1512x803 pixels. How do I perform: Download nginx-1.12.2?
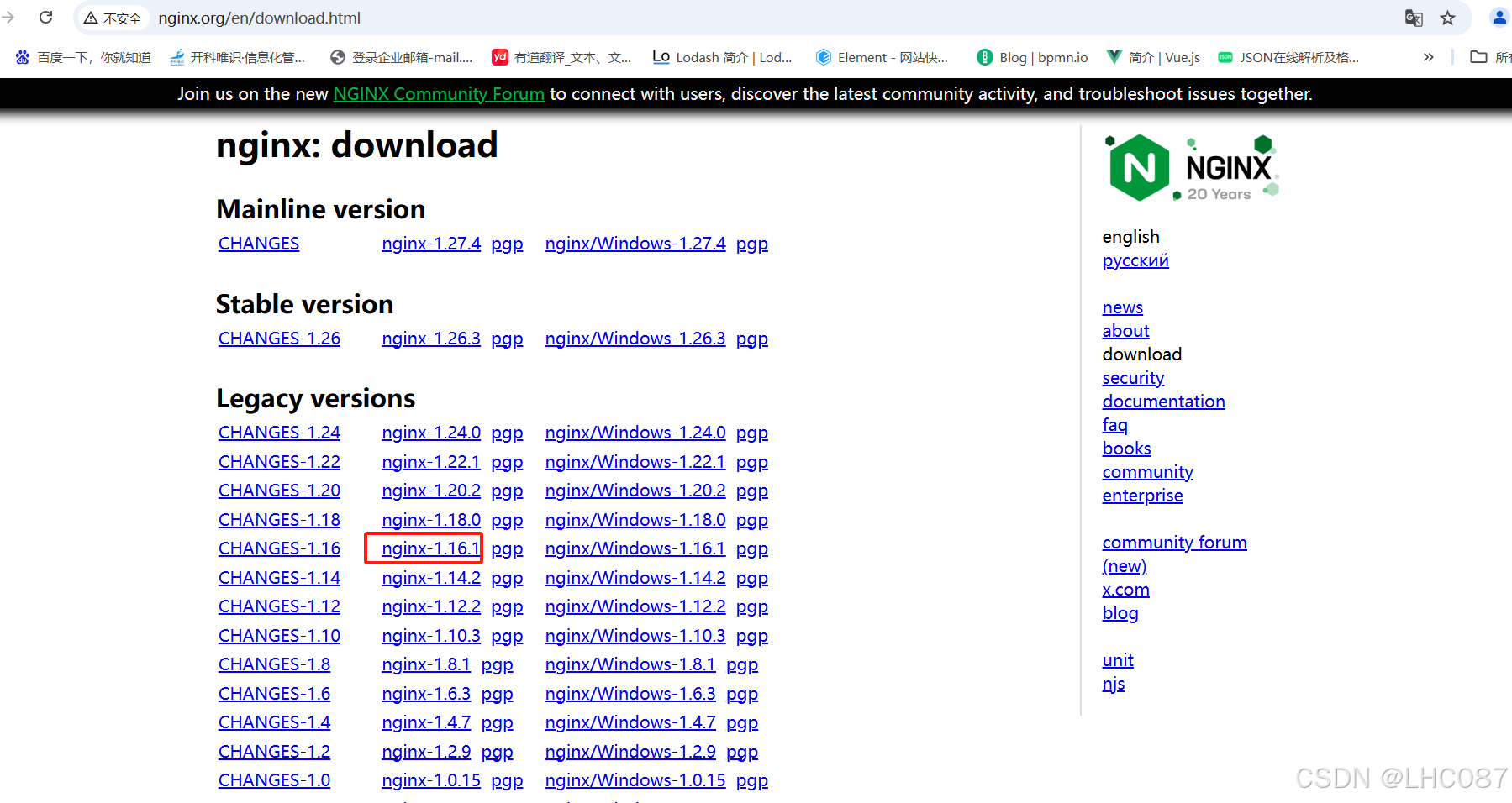[431, 606]
